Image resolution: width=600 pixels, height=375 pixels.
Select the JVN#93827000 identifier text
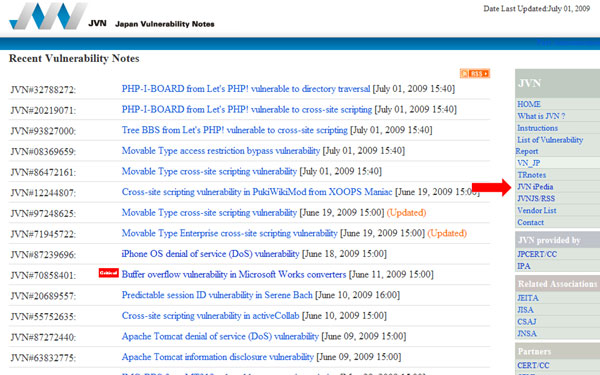coord(43,131)
